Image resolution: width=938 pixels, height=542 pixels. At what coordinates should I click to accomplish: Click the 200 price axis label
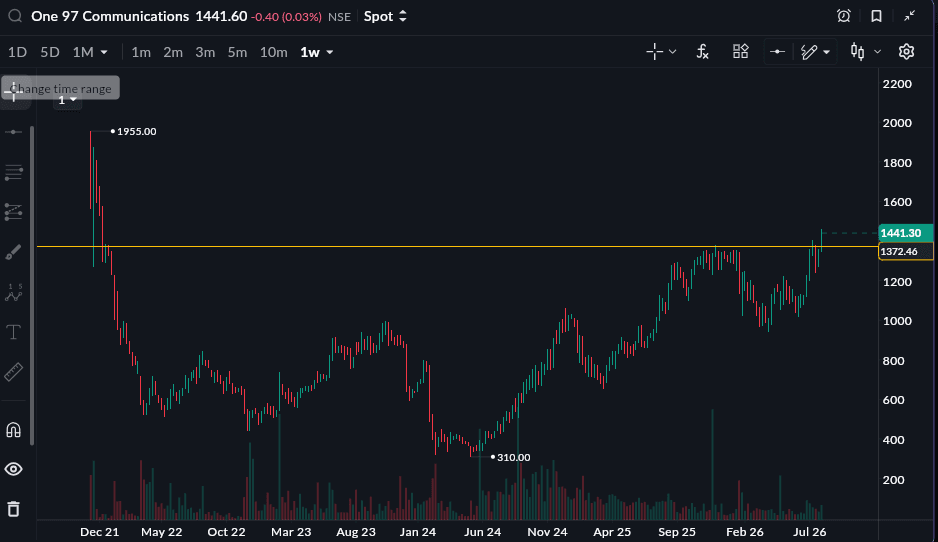[893, 480]
